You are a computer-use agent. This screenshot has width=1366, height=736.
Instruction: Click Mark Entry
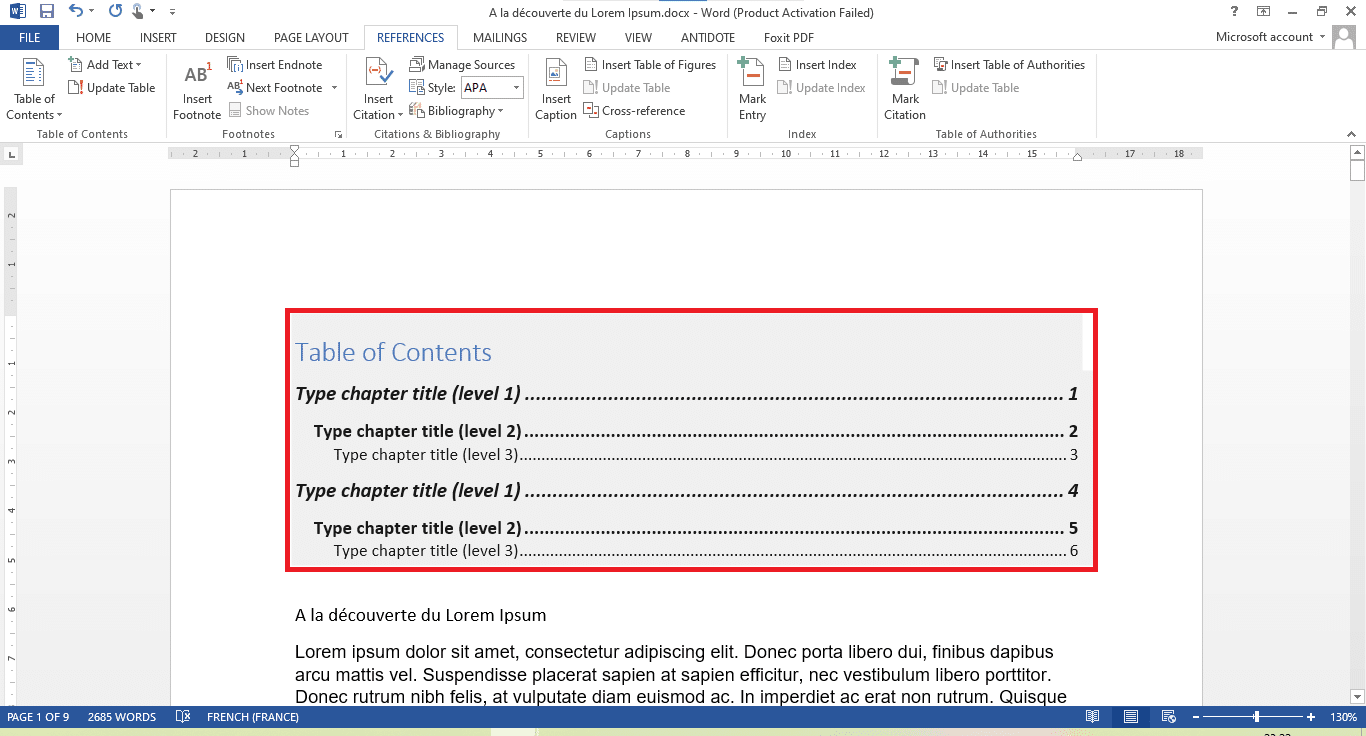pyautogui.click(x=752, y=90)
